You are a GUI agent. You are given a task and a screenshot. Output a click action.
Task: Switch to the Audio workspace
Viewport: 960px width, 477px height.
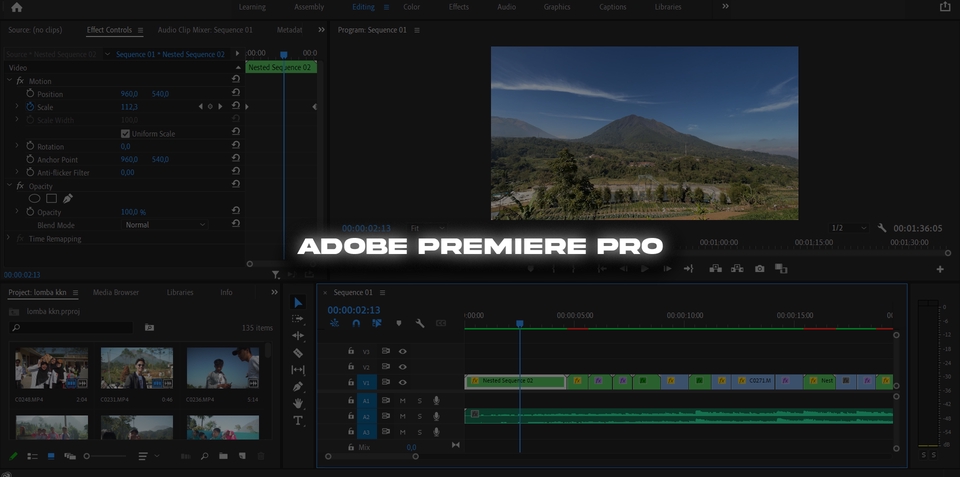coord(506,7)
